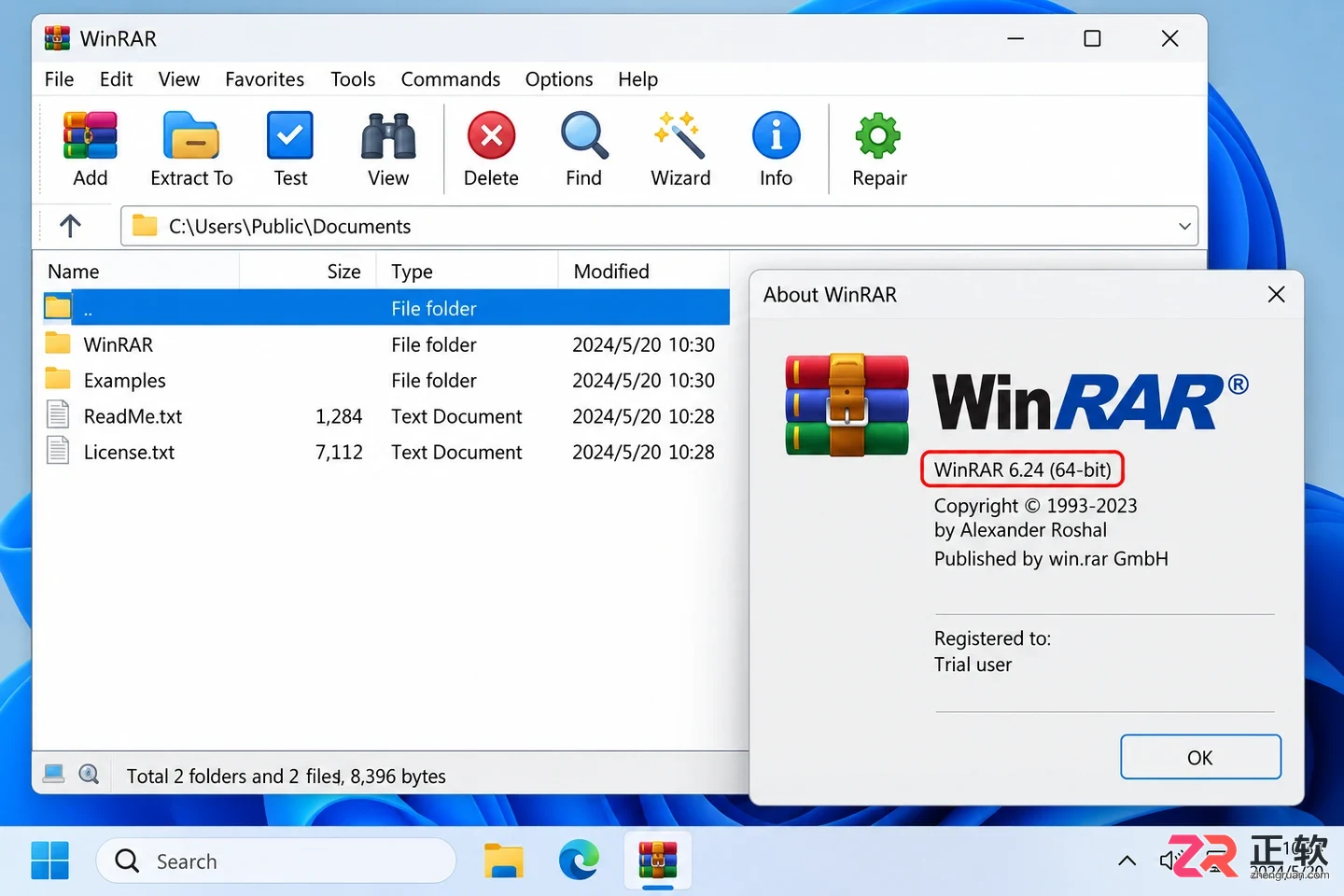Launch the Wizard wand tool
1344x896 pixels.
point(680,147)
